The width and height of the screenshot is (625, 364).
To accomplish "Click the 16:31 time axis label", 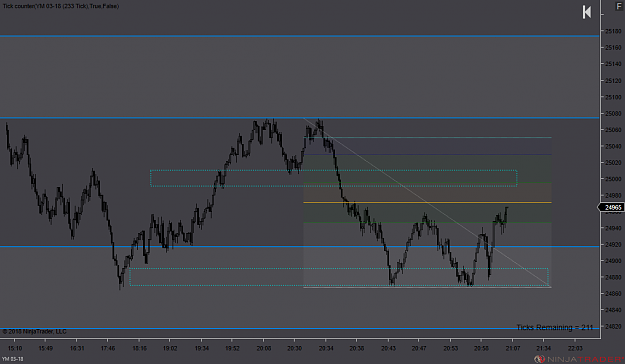I will click(77, 348).
